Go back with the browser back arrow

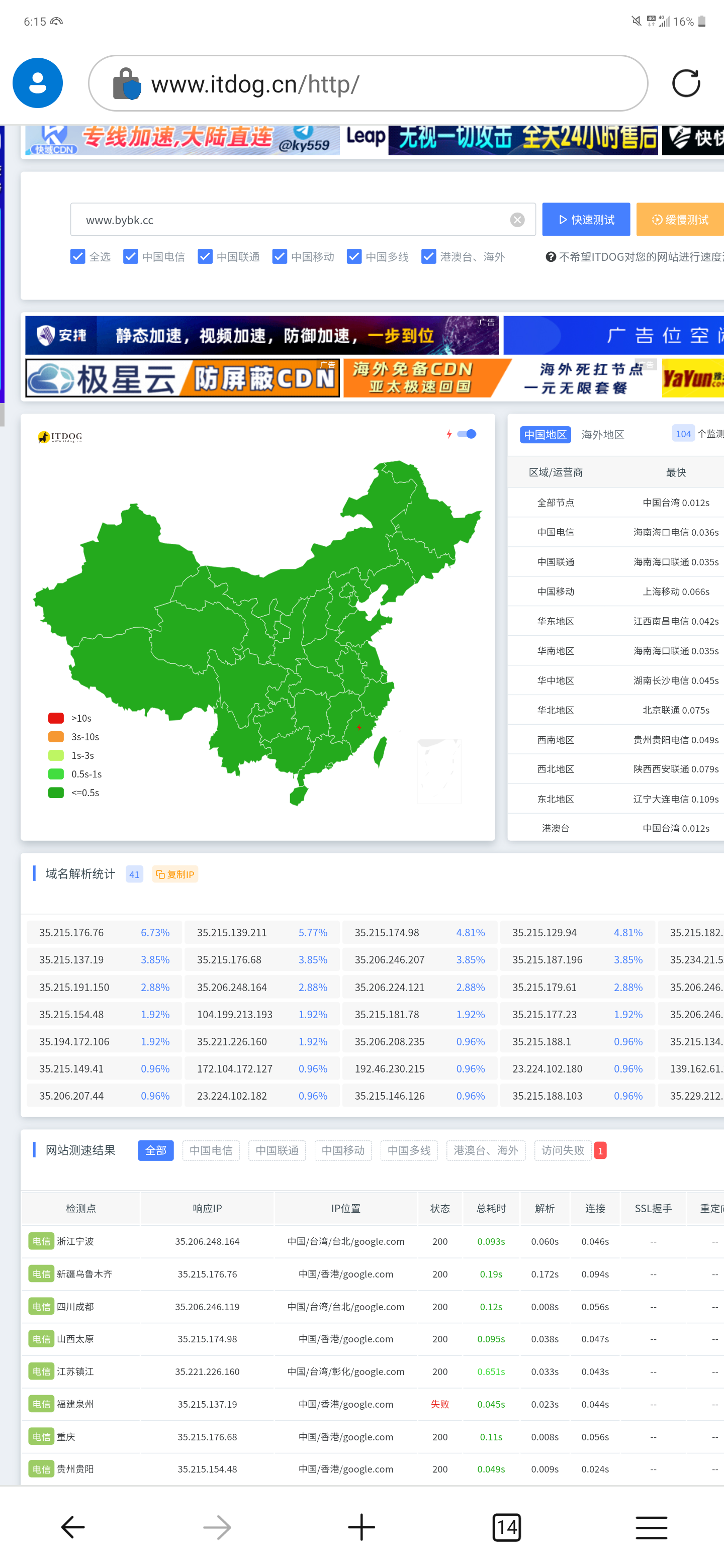[72, 1527]
